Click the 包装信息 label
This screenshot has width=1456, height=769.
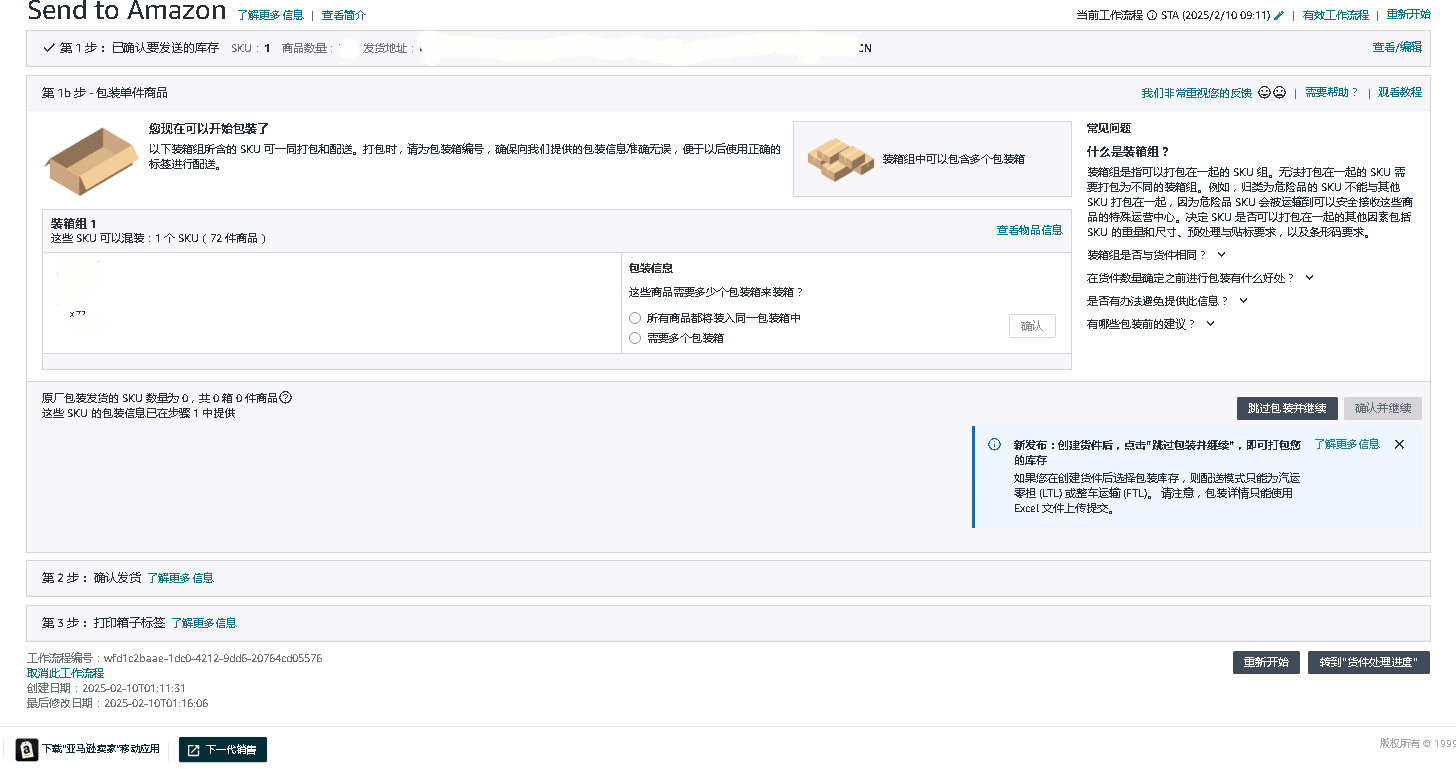(x=650, y=268)
